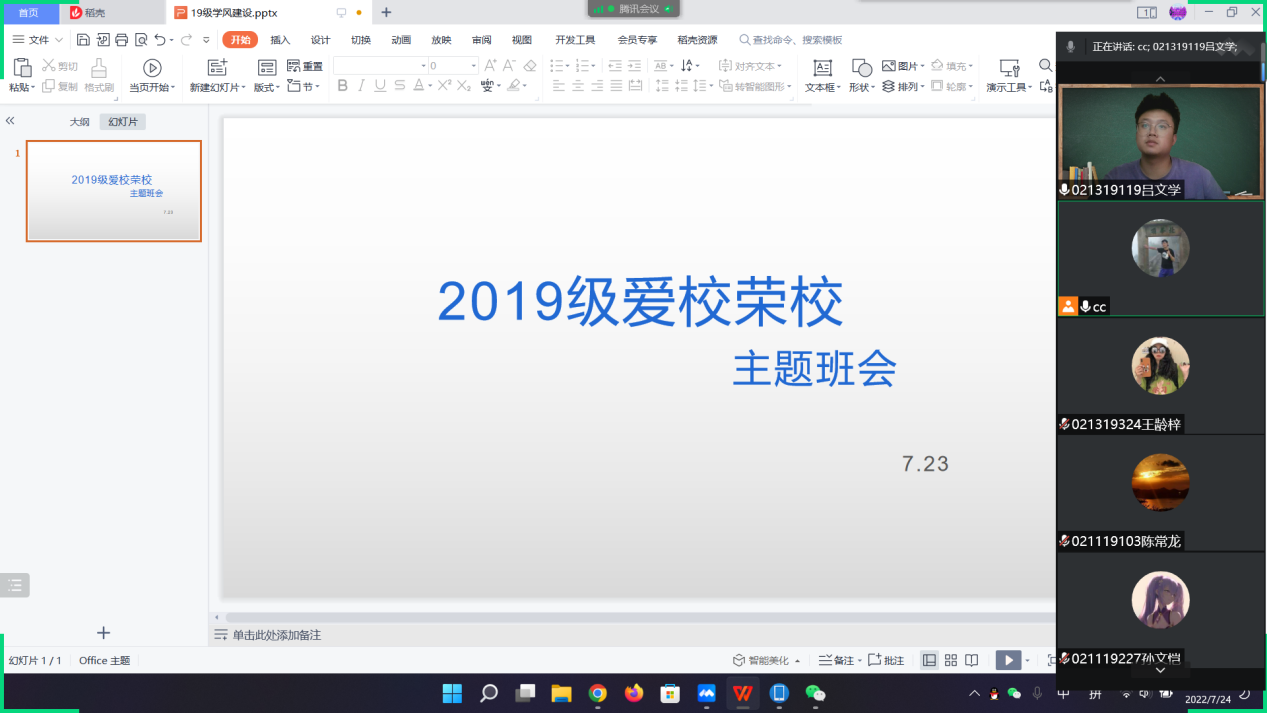This screenshot has height=713, width=1267.
Task: Click the Print icon in quick access toolbar
Action: point(122,40)
